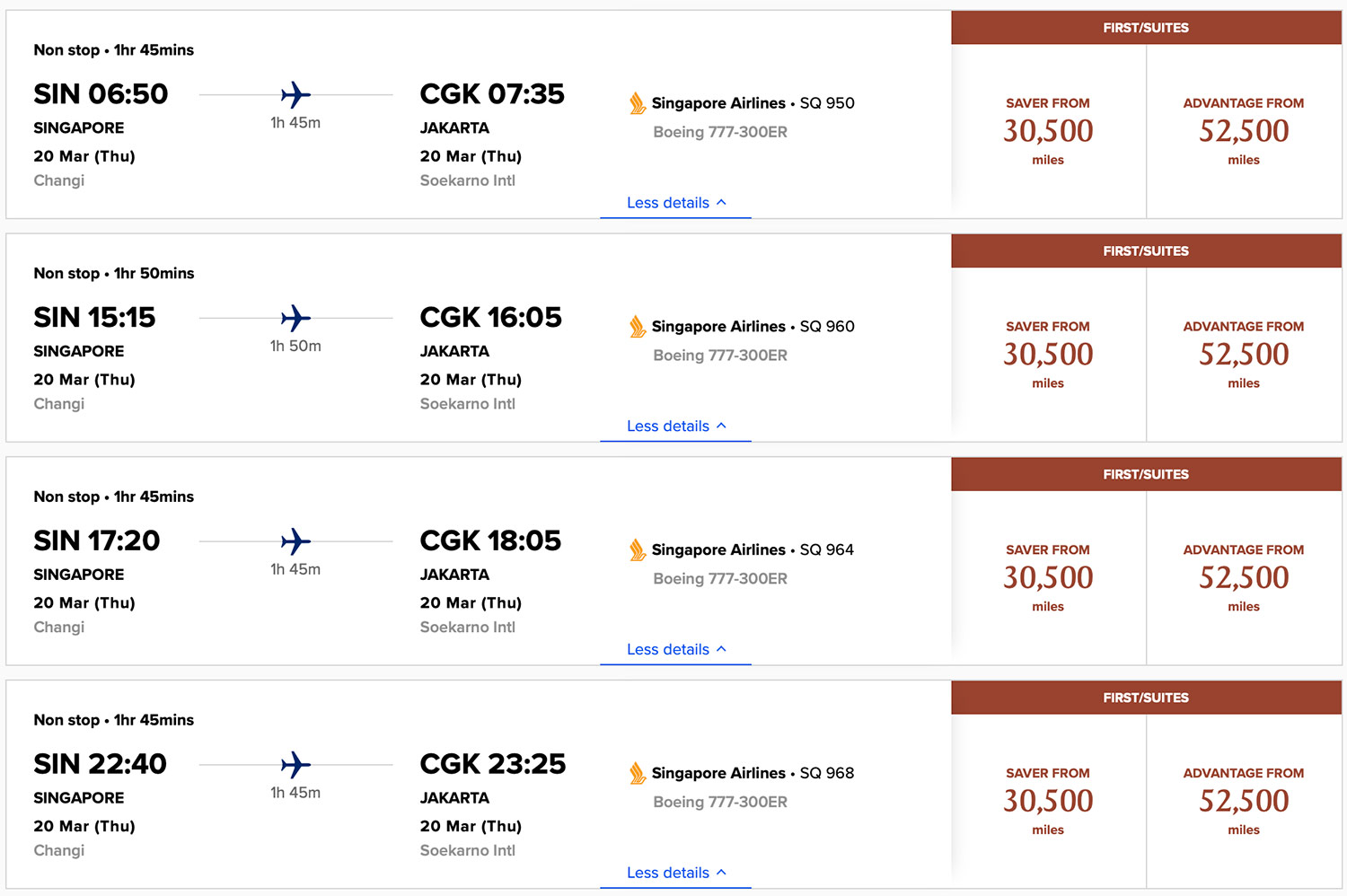Collapse details for the 15:15 departure flight

(x=675, y=426)
